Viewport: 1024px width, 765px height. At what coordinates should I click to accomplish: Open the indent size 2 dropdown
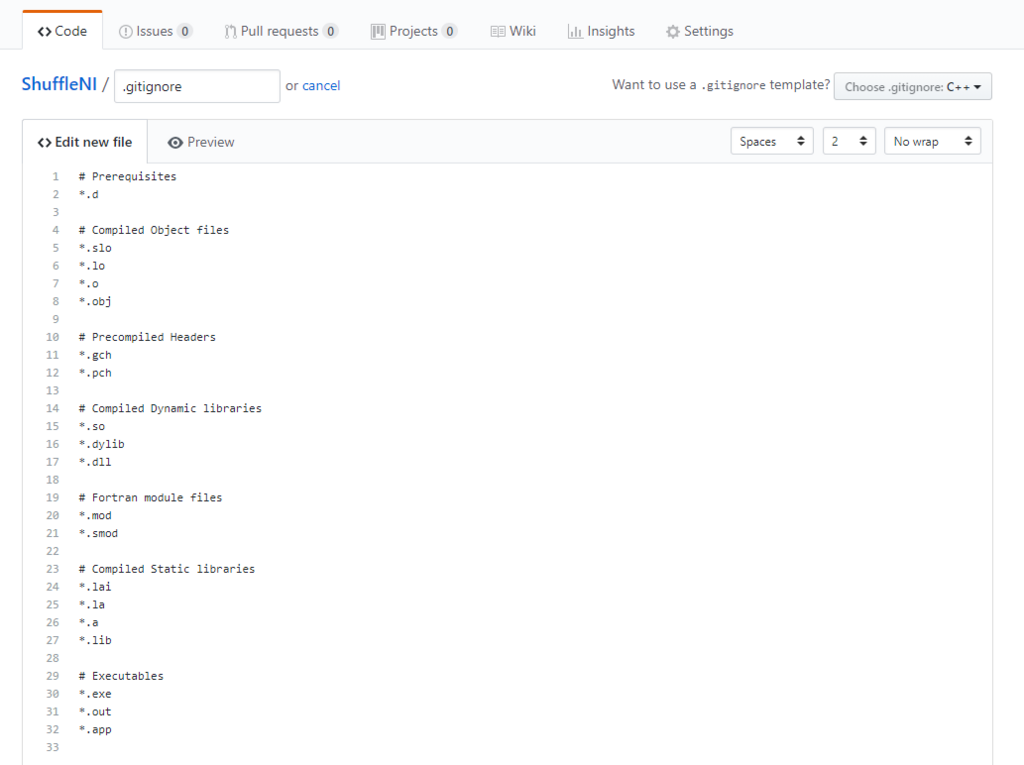point(849,141)
